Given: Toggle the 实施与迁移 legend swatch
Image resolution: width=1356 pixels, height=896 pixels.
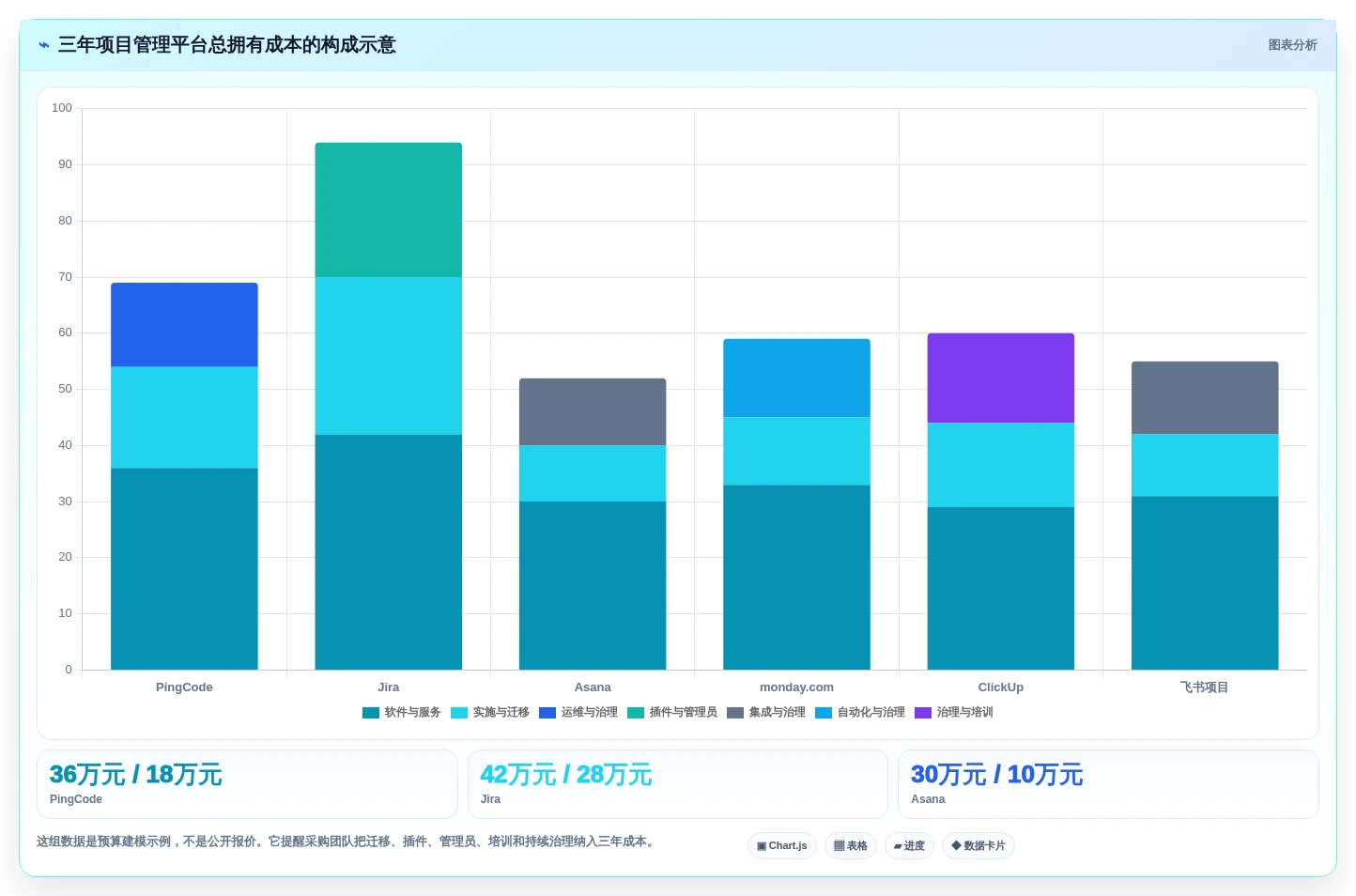Looking at the screenshot, I should [x=459, y=713].
